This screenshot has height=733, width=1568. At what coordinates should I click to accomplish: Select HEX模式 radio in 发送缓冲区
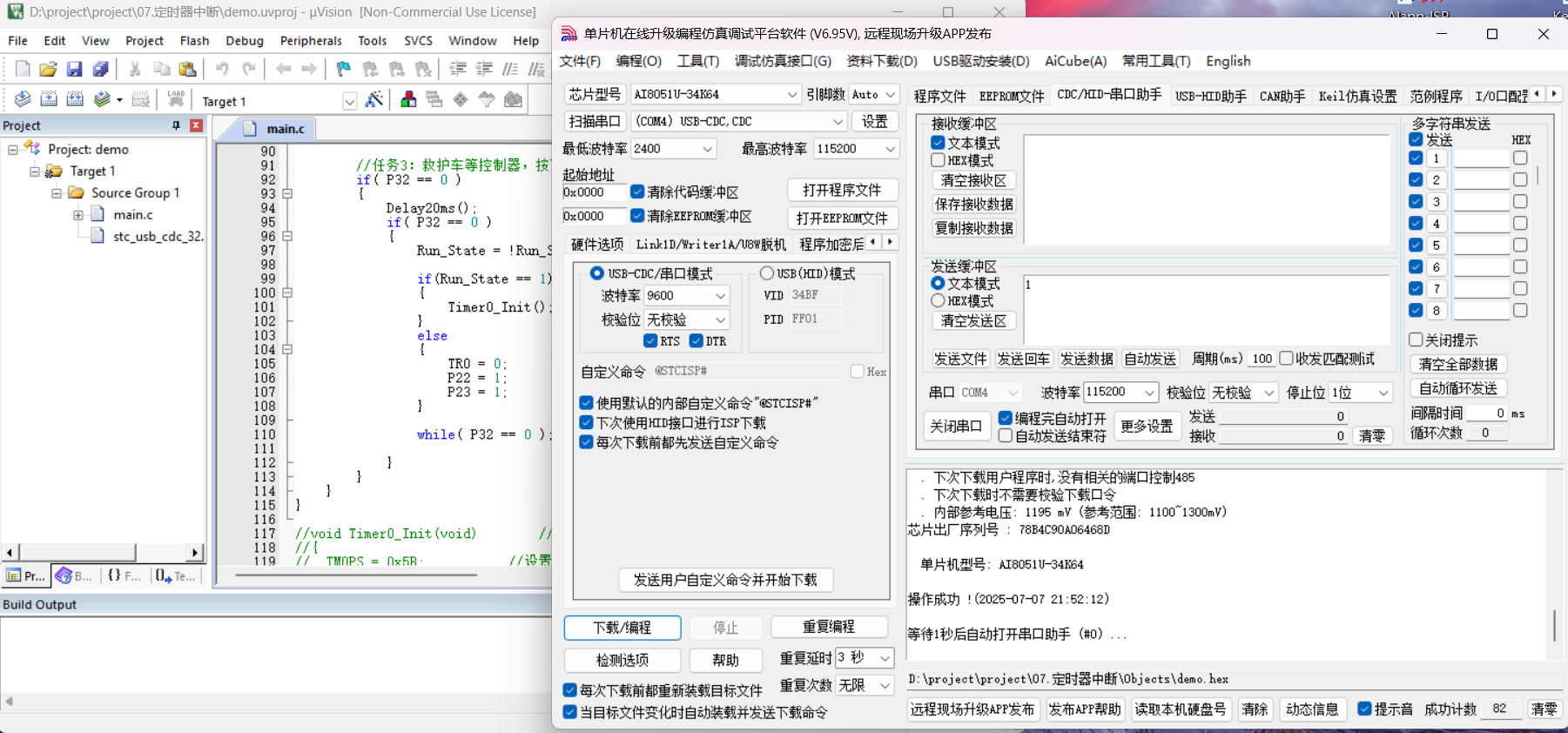938,300
